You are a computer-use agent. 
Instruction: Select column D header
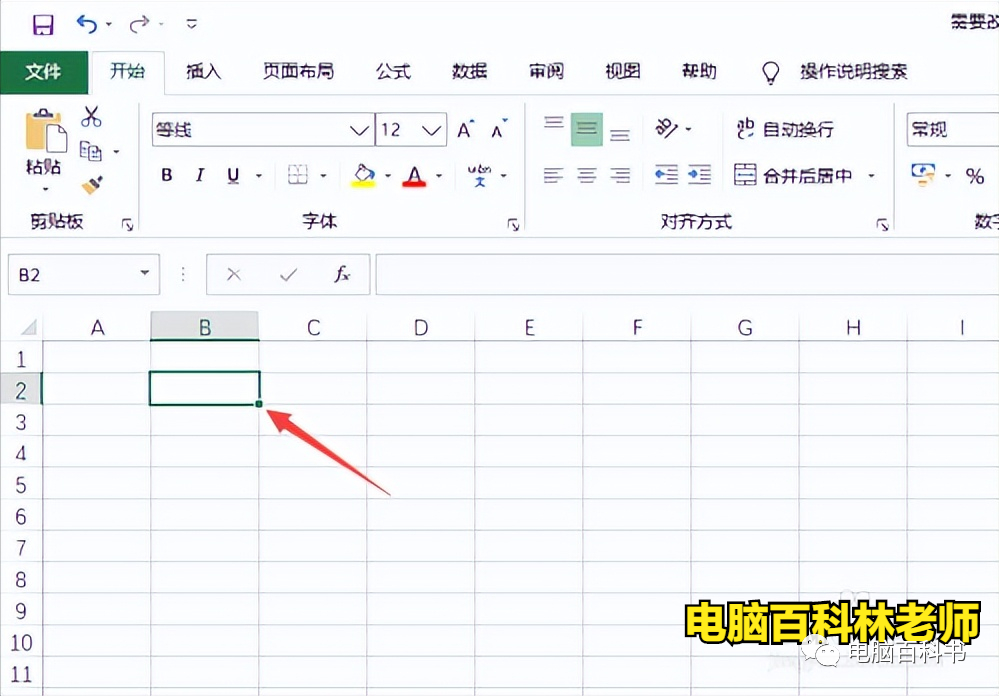[420, 327]
